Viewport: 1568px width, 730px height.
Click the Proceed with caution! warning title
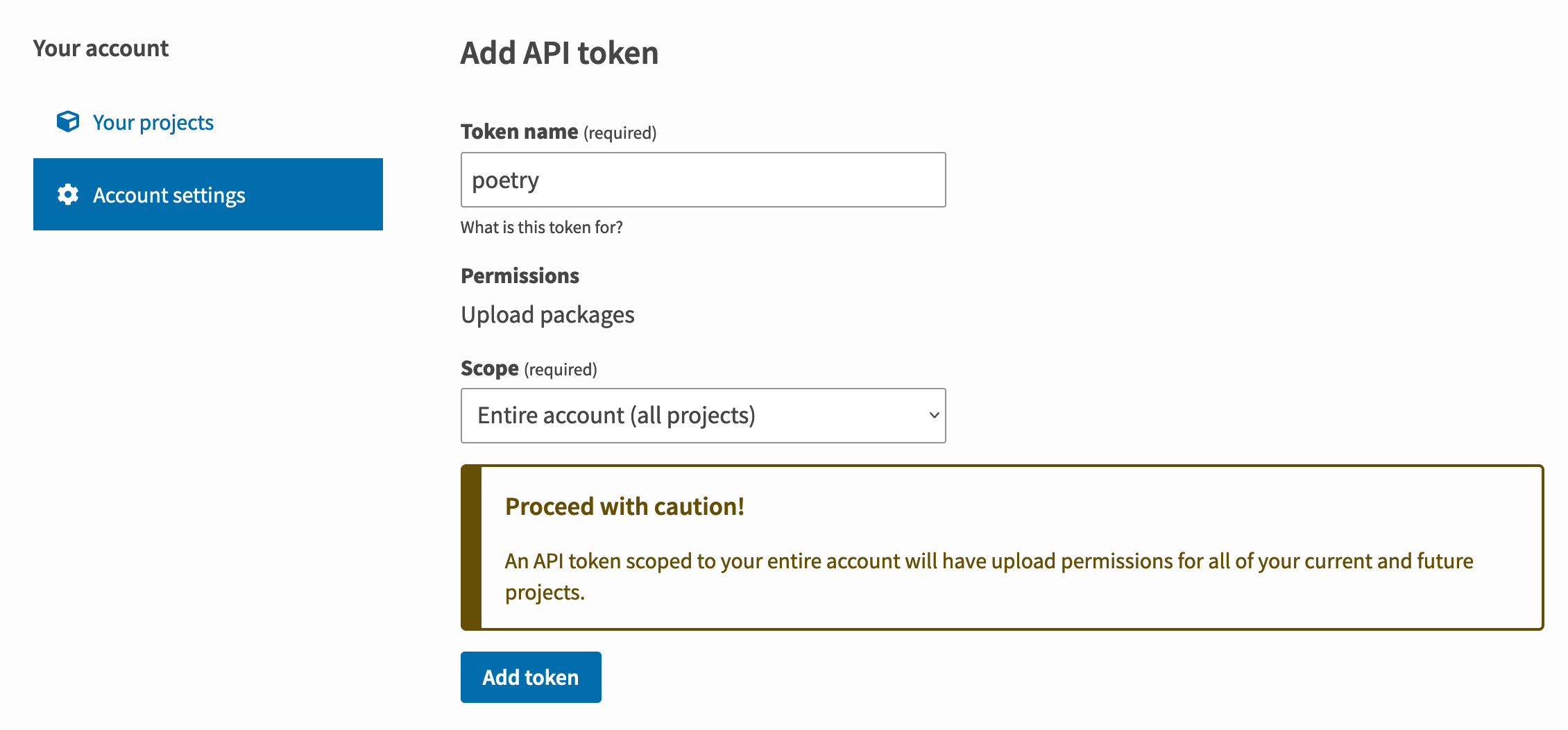624,507
